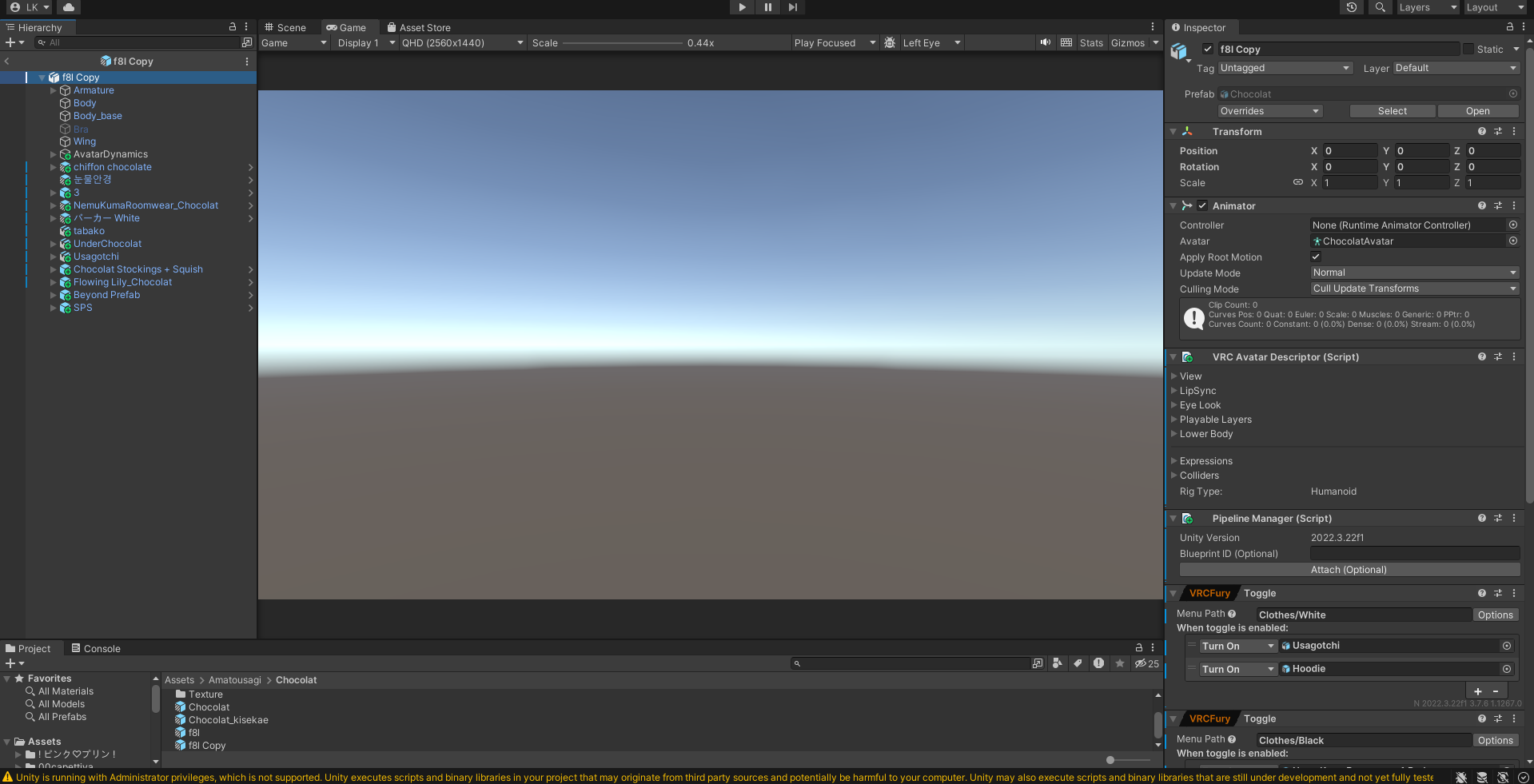Pick Animator Controller object selector
Screen dimensions: 1534x784
coord(1513,225)
